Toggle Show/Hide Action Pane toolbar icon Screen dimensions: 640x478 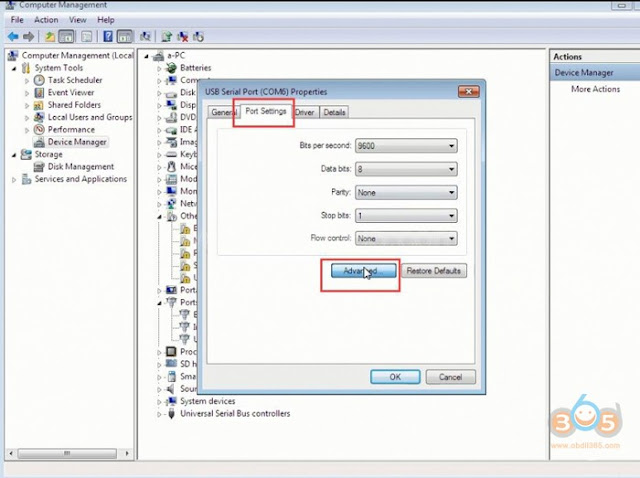[124, 37]
